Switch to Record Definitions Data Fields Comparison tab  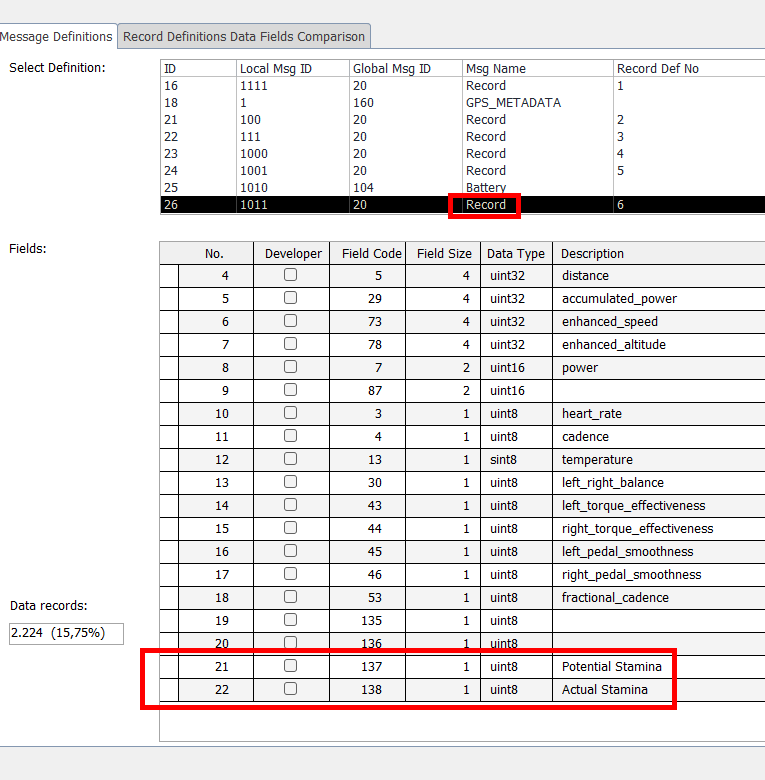(245, 37)
